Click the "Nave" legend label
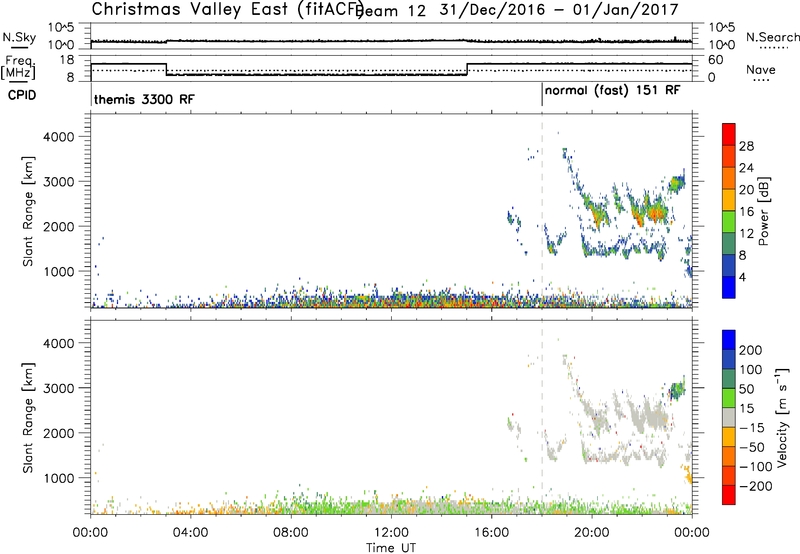800x554 pixels. coord(761,70)
